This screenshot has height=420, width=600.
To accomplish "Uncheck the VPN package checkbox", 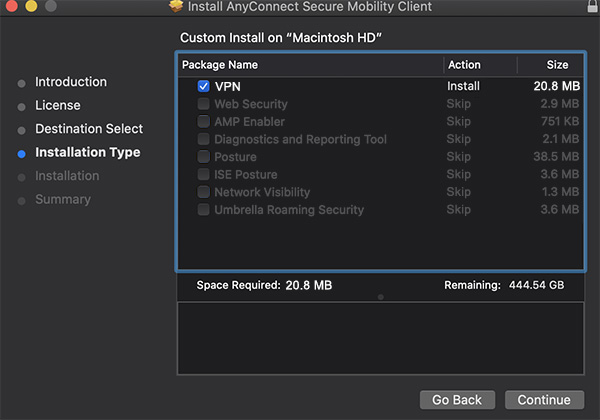I will (204, 87).
